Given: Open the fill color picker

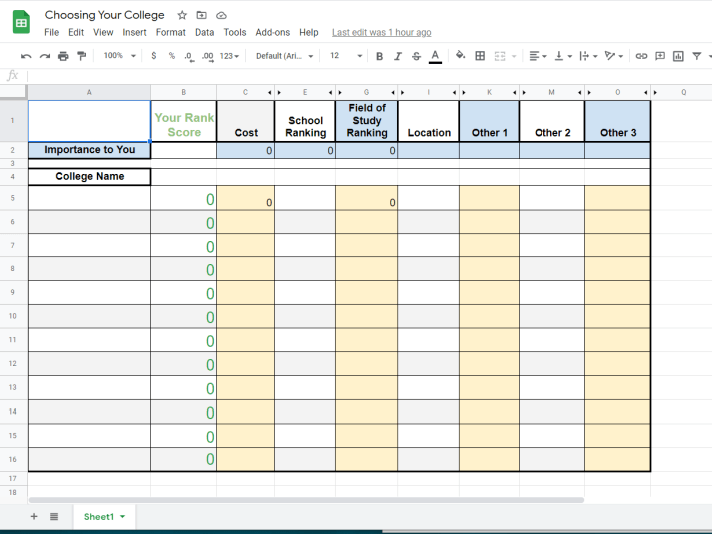Looking at the screenshot, I should click(x=460, y=56).
